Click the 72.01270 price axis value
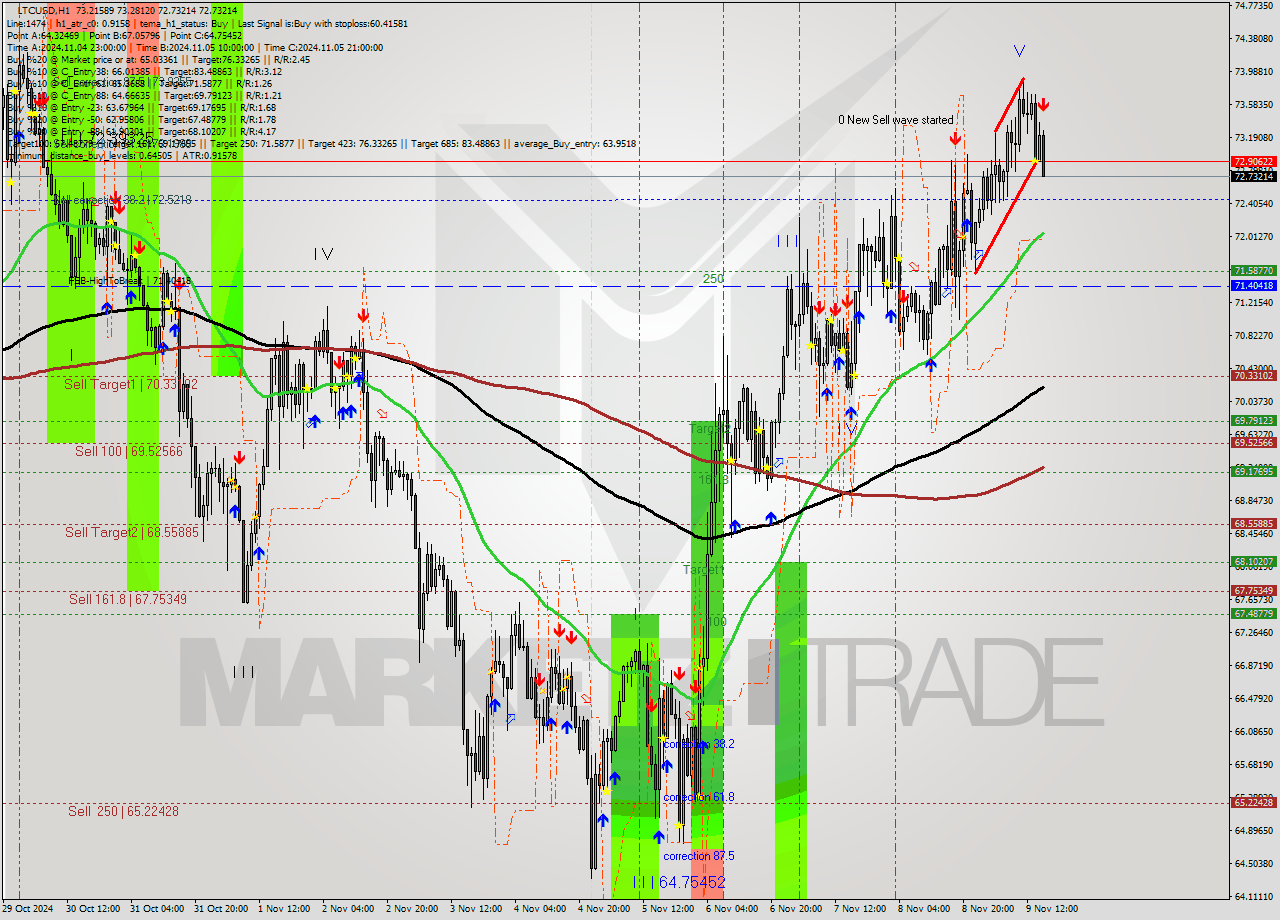This screenshot has height=920, width=1280. pos(1253,237)
